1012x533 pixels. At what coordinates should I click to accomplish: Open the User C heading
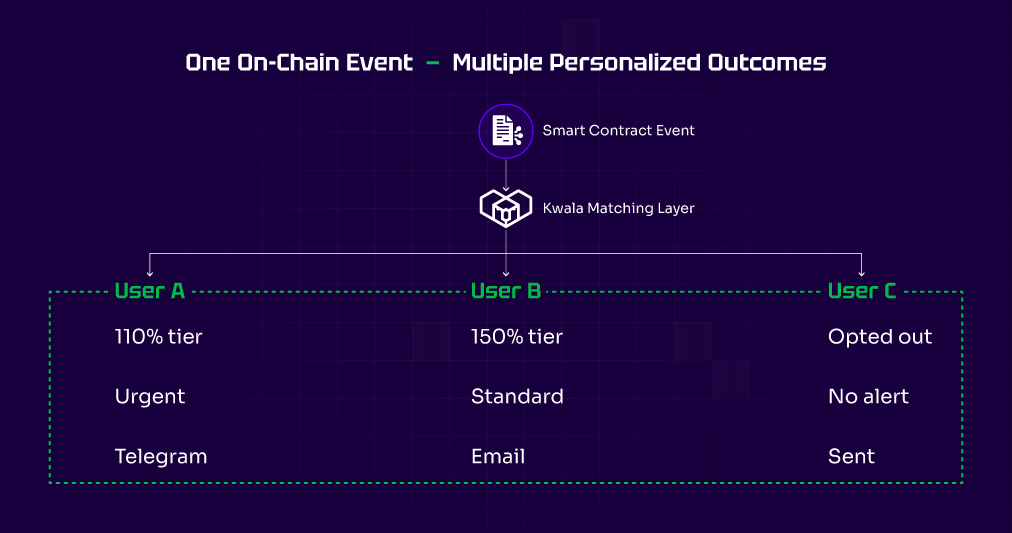[862, 291]
